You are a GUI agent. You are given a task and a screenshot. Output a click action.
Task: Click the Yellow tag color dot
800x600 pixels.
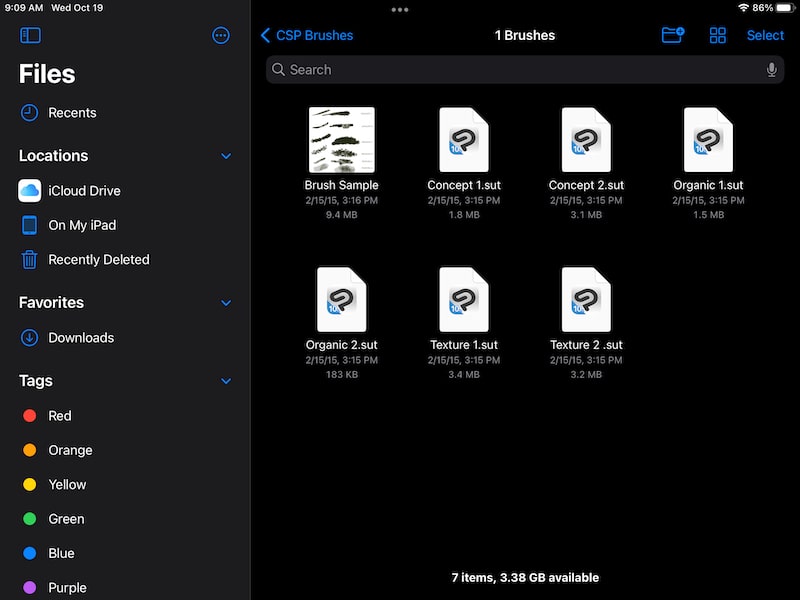point(30,484)
